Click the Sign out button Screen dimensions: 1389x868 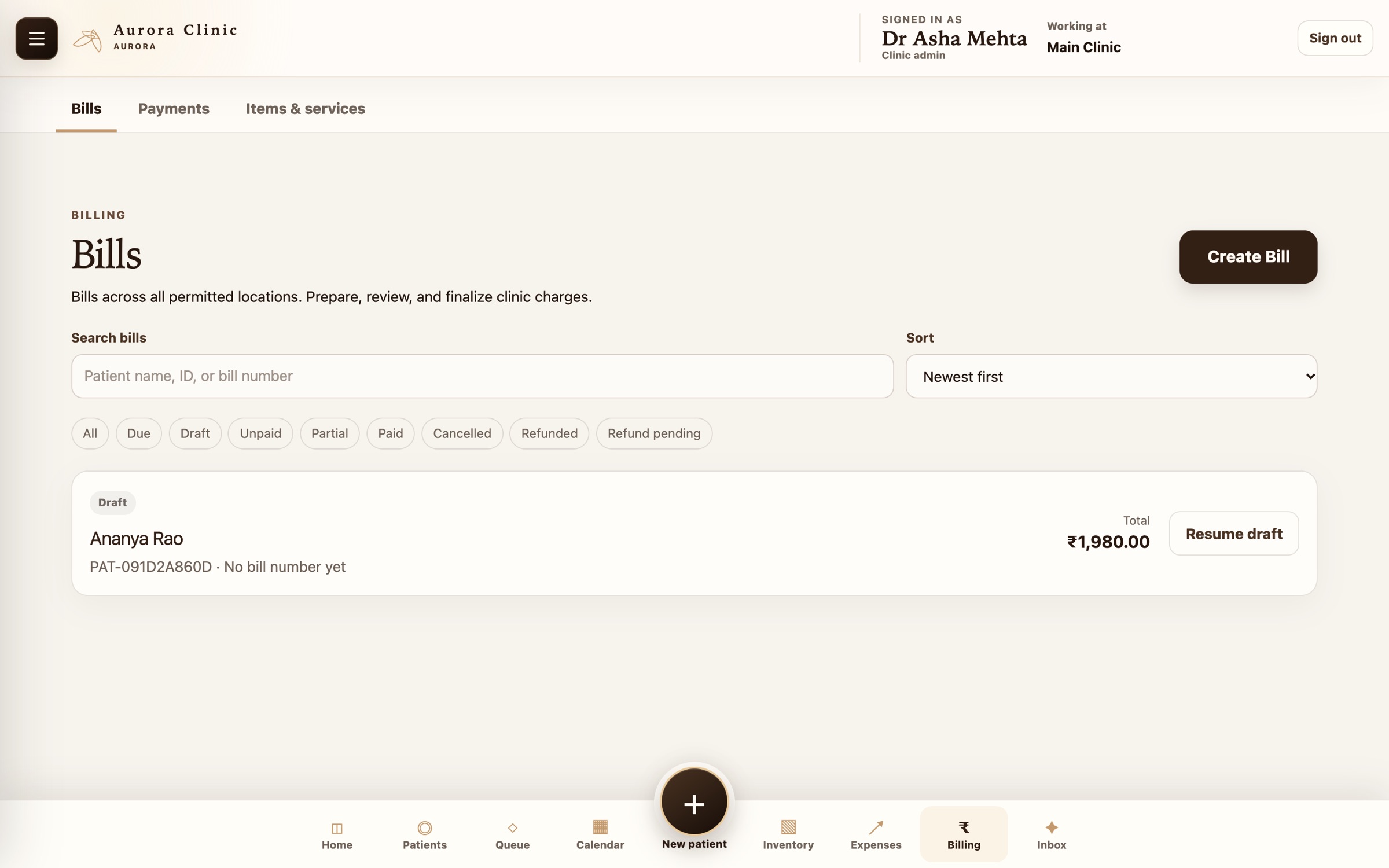point(1335,38)
